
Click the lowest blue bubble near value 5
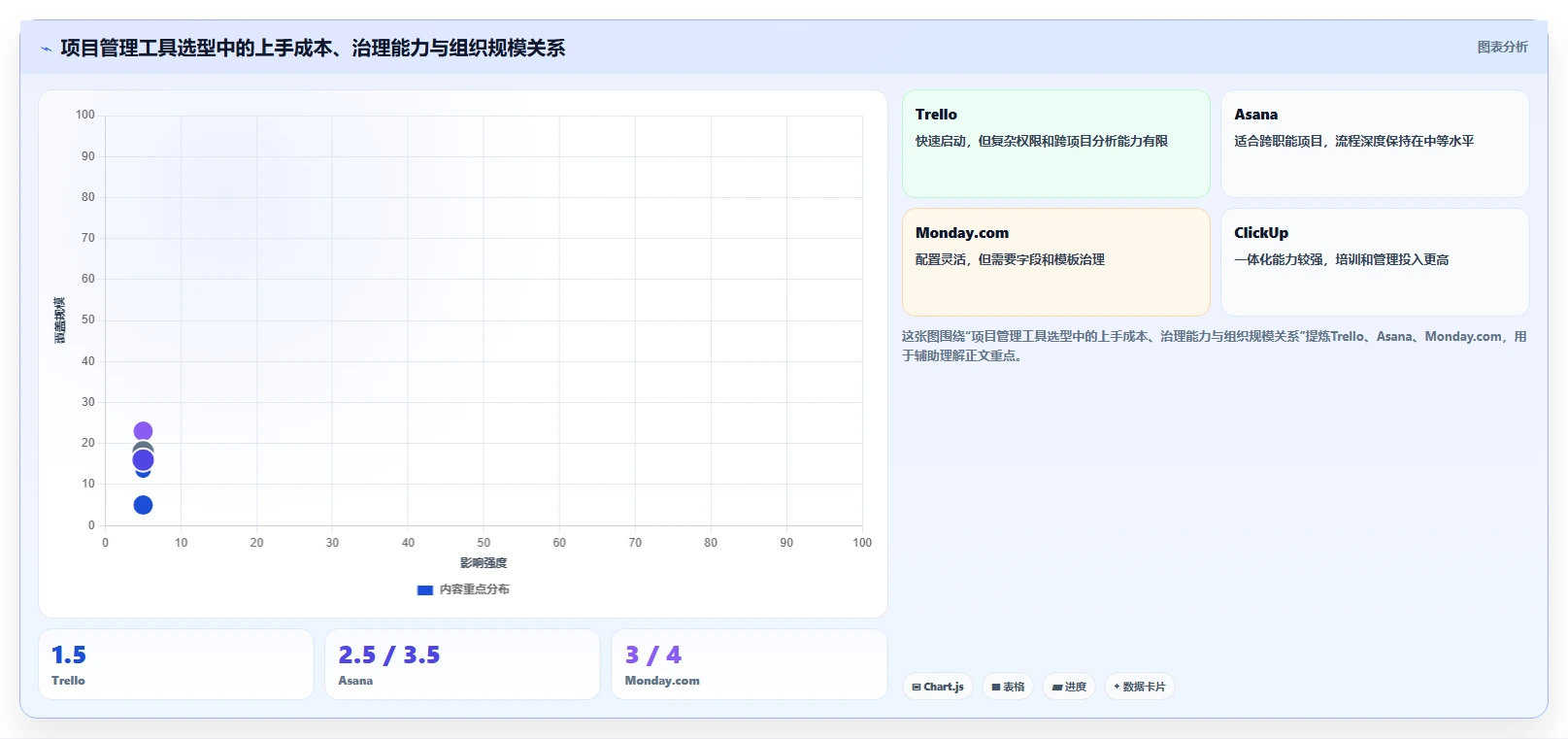(143, 505)
